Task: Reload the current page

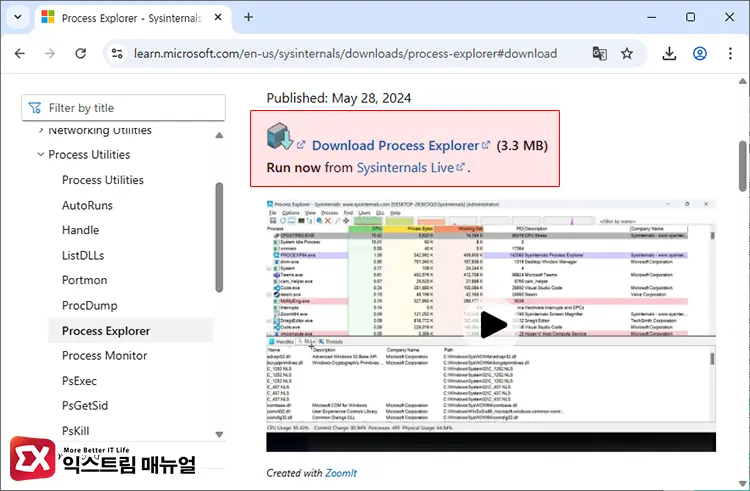Action: (x=80, y=53)
